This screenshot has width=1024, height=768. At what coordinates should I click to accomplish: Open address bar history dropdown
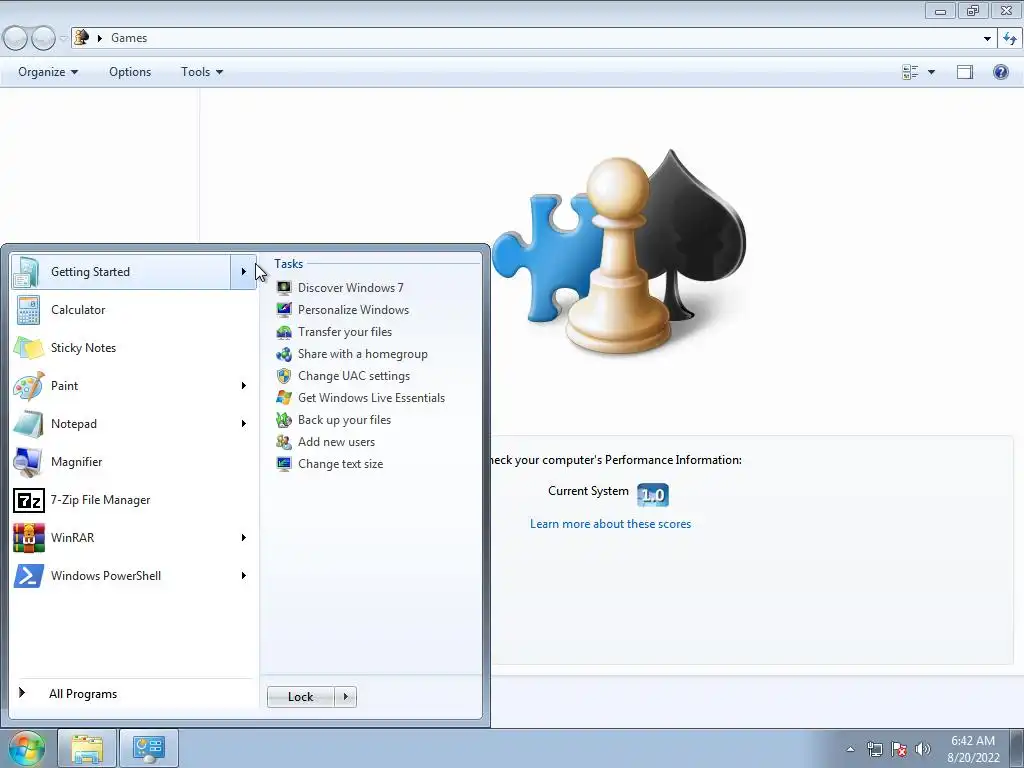[x=987, y=39]
